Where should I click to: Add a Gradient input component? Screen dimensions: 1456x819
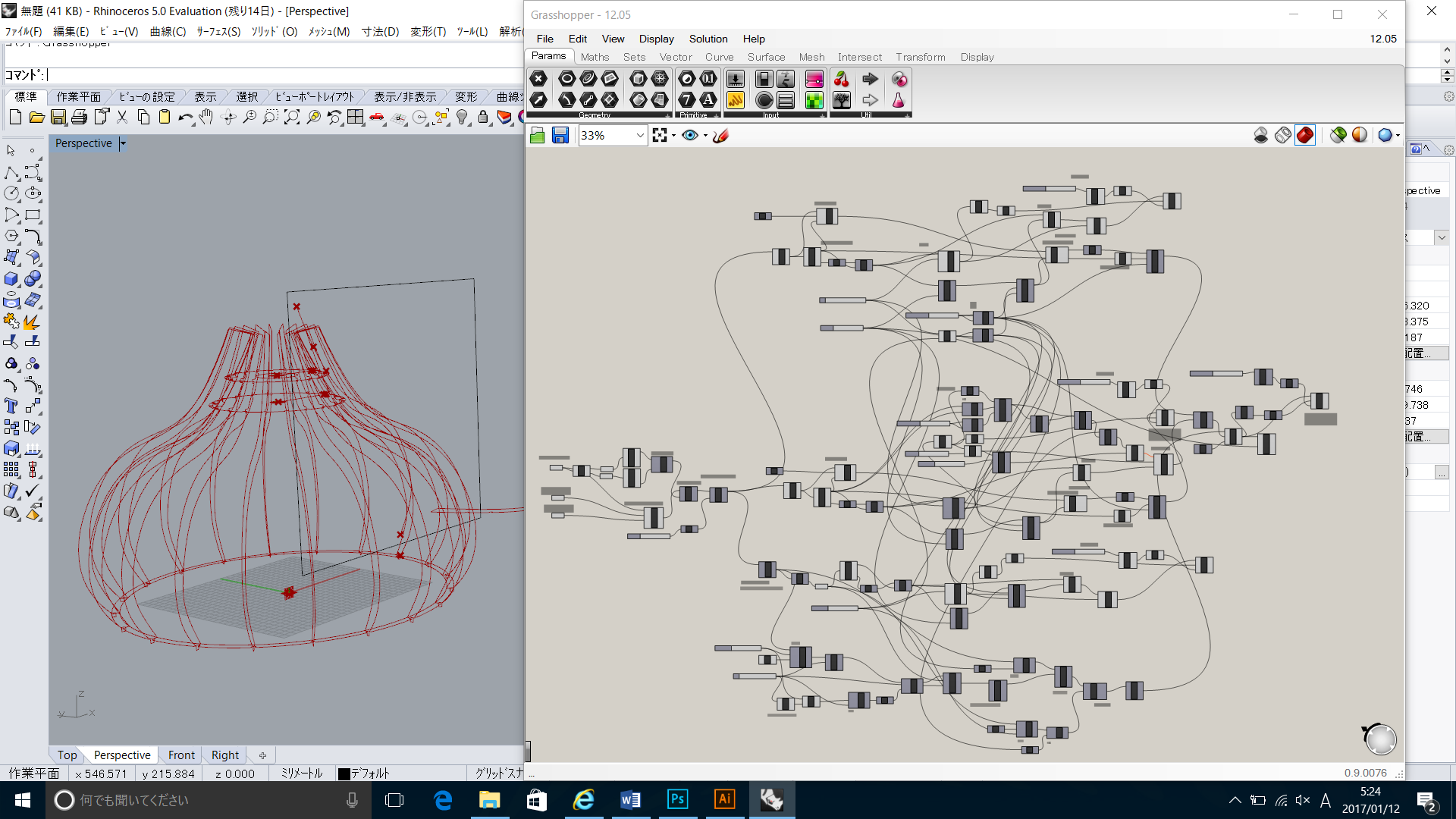point(814,79)
